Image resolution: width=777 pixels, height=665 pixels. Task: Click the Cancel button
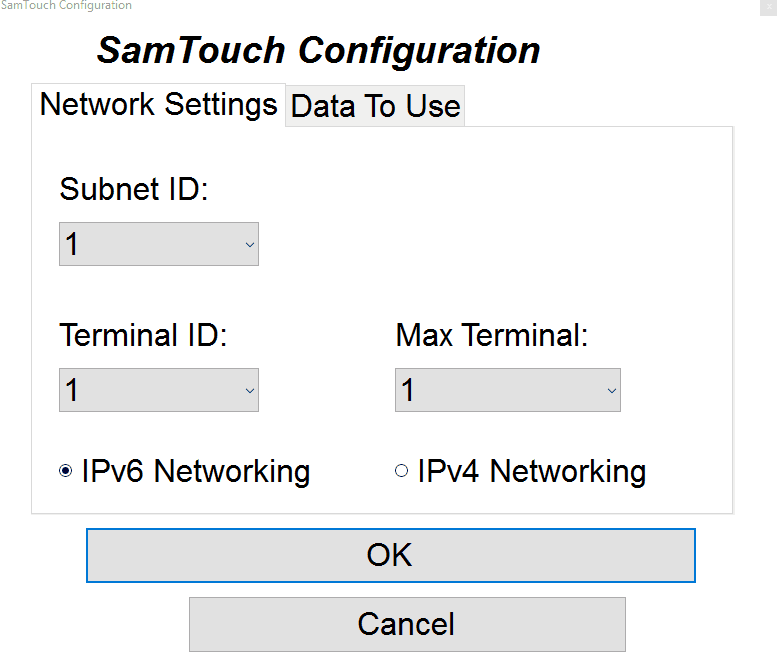[x=407, y=625]
